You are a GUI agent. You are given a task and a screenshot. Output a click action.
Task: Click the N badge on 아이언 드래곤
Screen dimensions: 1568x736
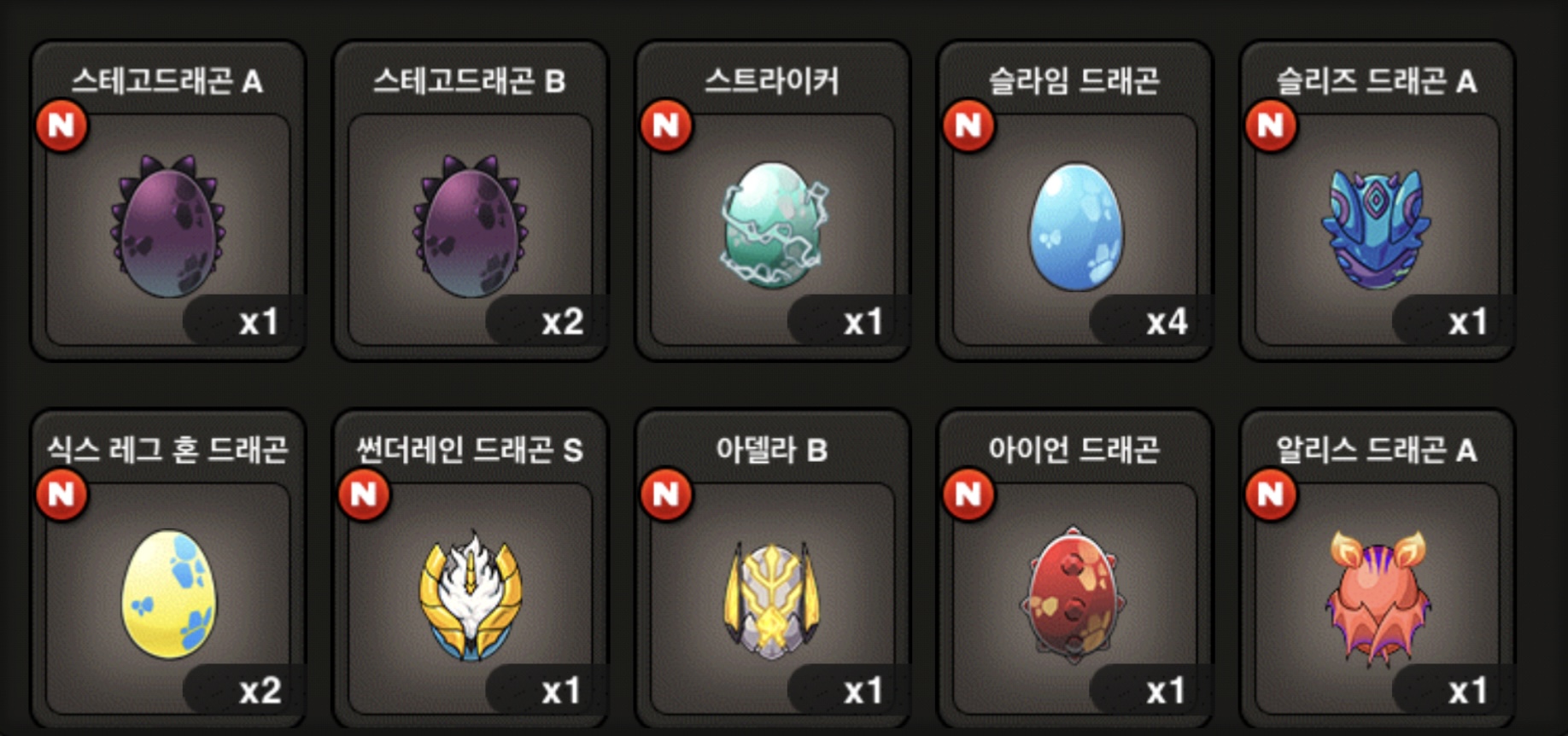click(x=968, y=494)
